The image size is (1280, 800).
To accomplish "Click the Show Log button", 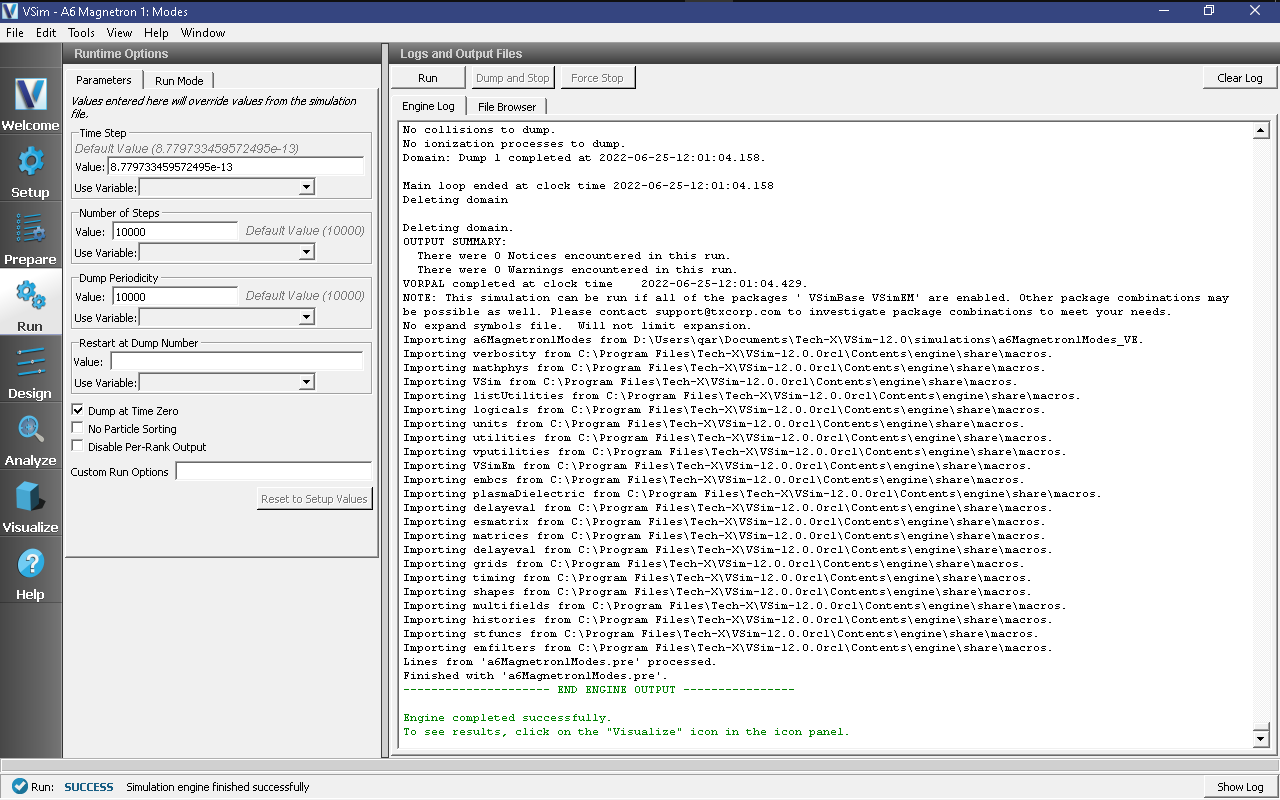I will pos(1240,787).
